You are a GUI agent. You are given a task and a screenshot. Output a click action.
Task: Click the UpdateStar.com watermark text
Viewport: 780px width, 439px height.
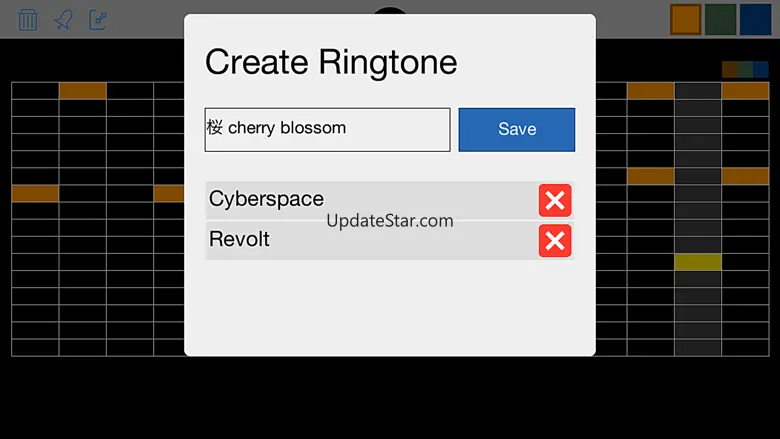tap(390, 221)
